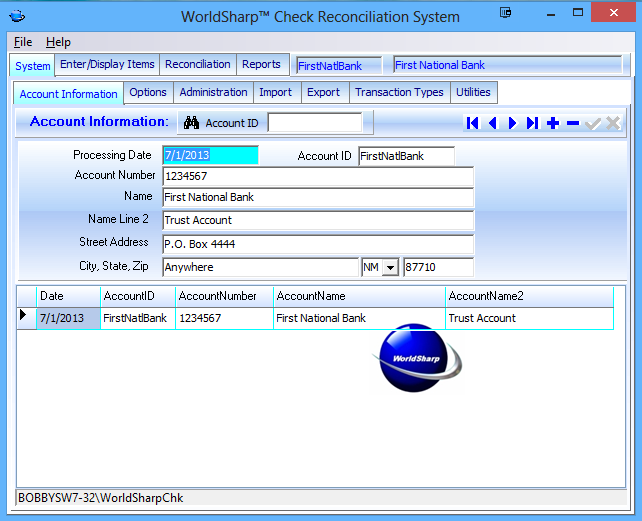The image size is (642, 521).
Task: Expand the NM state dropdown
Action: click(x=390, y=268)
